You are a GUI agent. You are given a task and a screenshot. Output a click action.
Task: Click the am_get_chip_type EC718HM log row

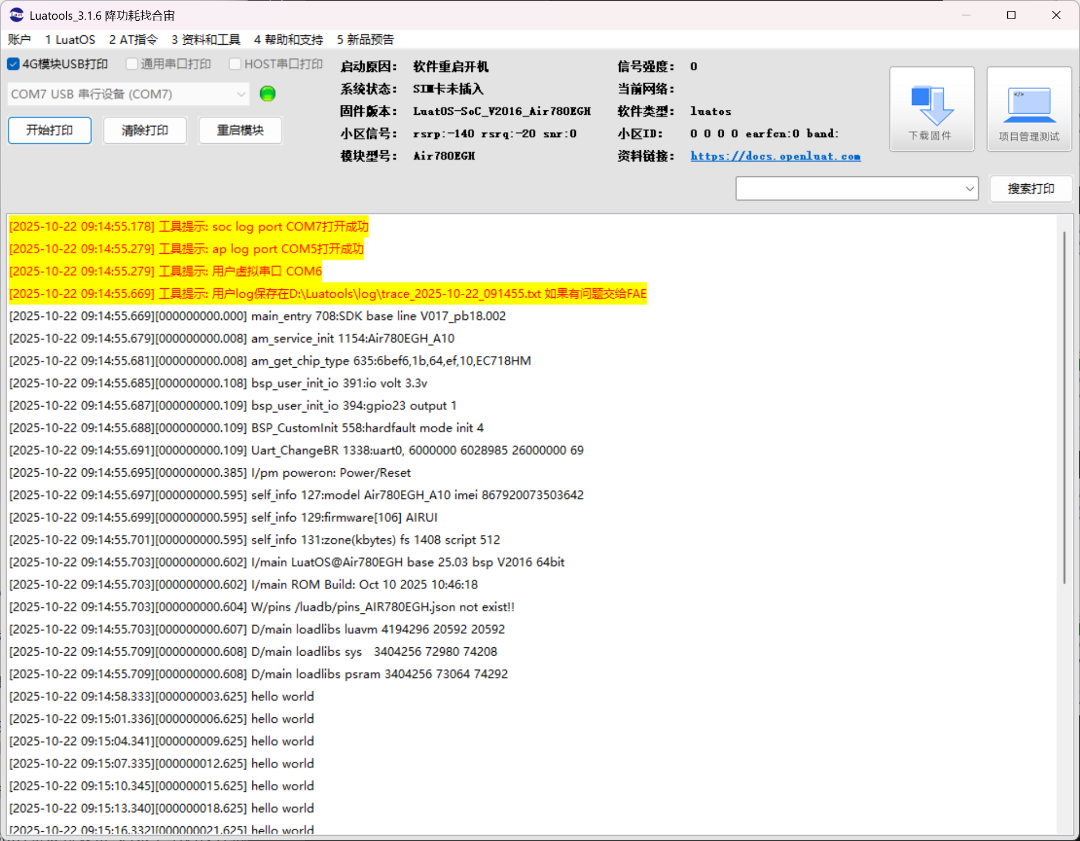(x=270, y=361)
